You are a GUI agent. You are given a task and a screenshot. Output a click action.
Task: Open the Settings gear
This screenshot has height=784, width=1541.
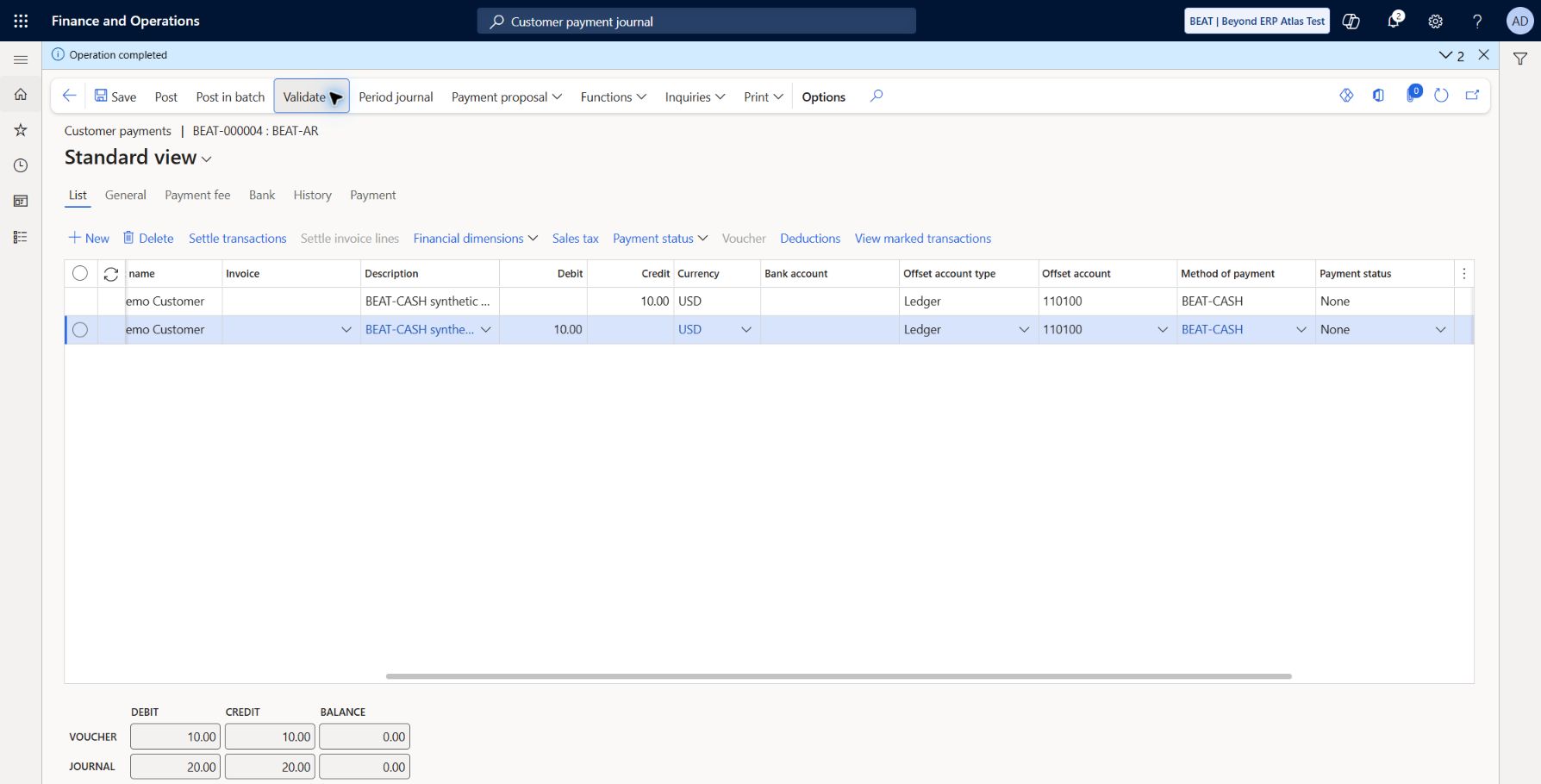pos(1436,21)
